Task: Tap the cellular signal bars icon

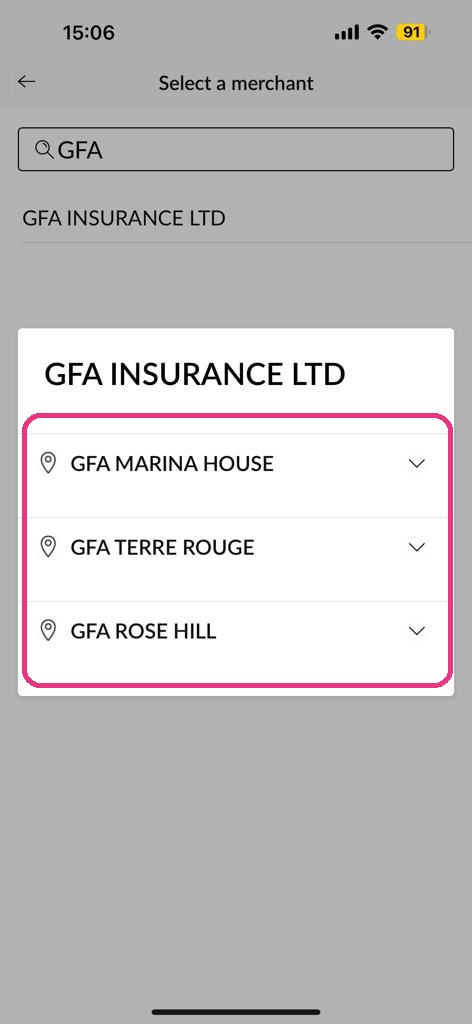Action: coord(347,32)
